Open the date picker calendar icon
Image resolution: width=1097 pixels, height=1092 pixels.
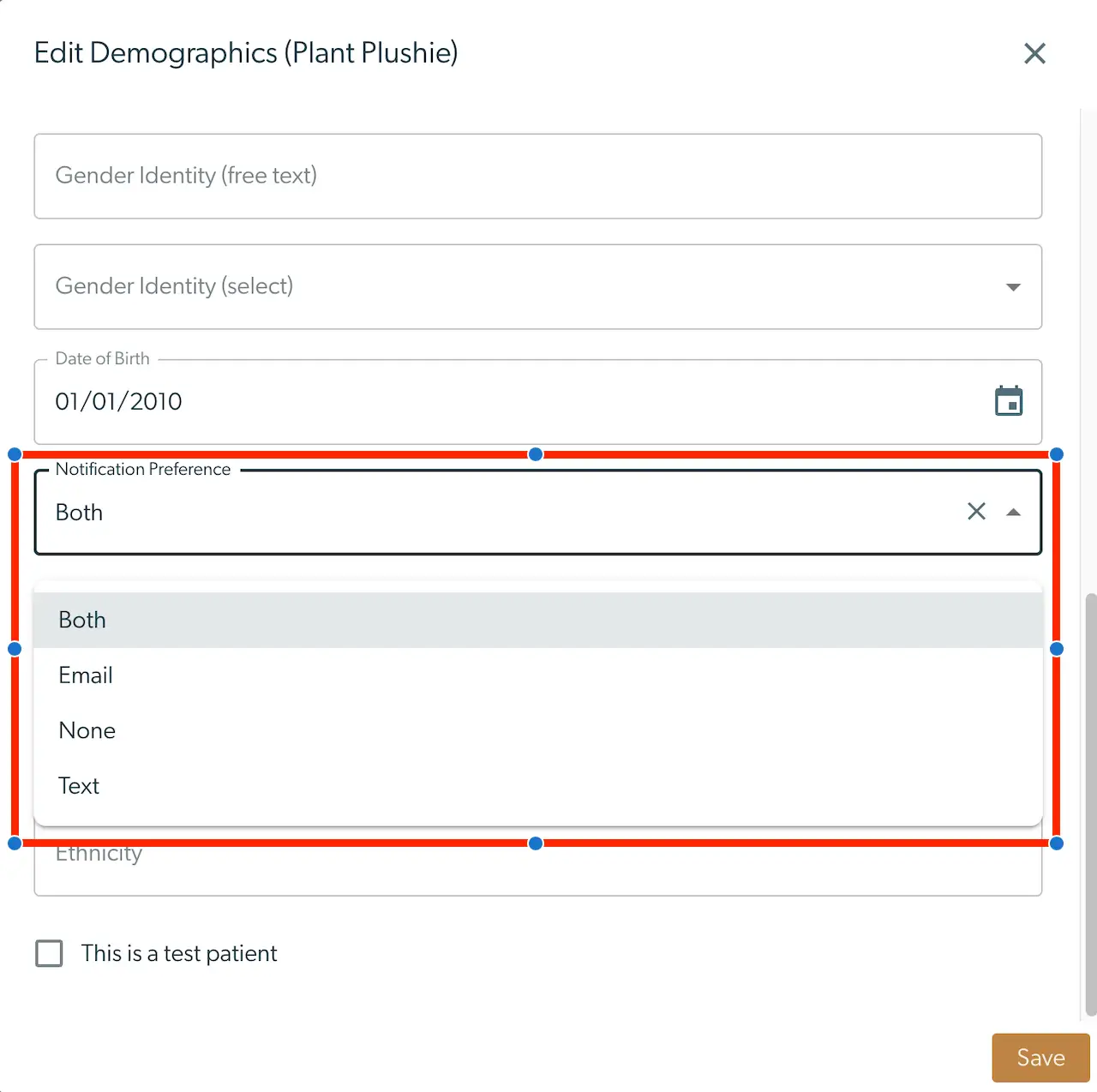pos(1009,400)
